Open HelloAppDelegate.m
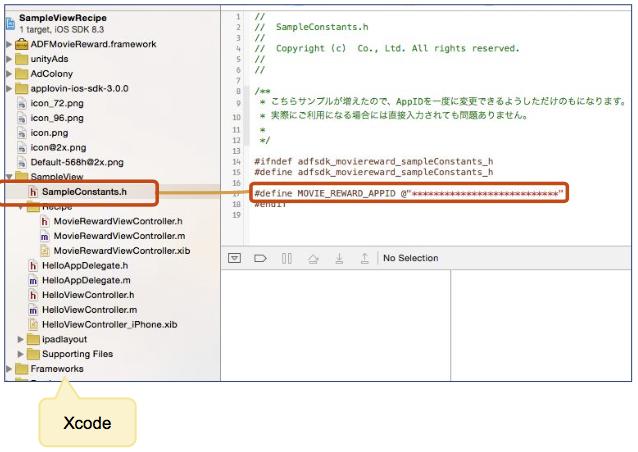Screen dimensions: 638x452 [86, 280]
